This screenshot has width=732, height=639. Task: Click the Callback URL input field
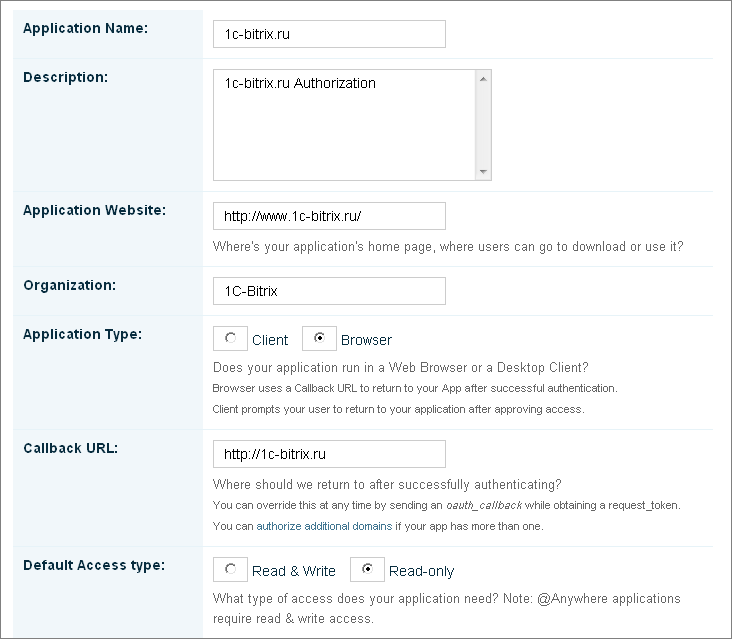(x=329, y=454)
